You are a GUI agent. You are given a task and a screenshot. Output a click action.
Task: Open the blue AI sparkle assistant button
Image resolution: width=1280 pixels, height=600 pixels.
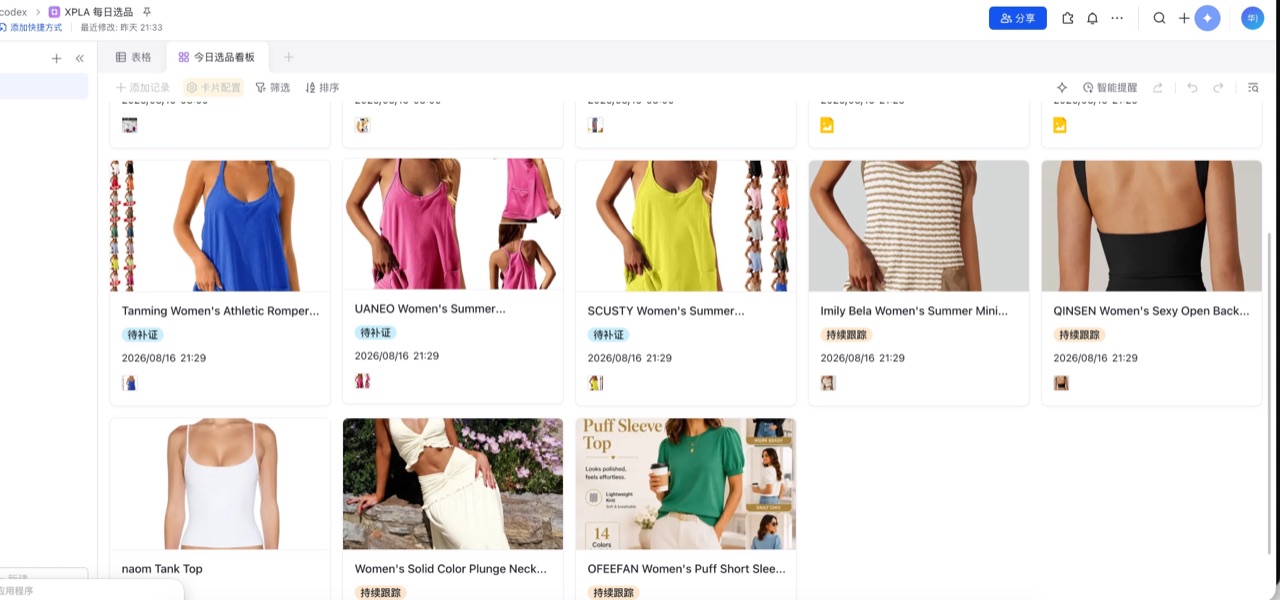1207,18
